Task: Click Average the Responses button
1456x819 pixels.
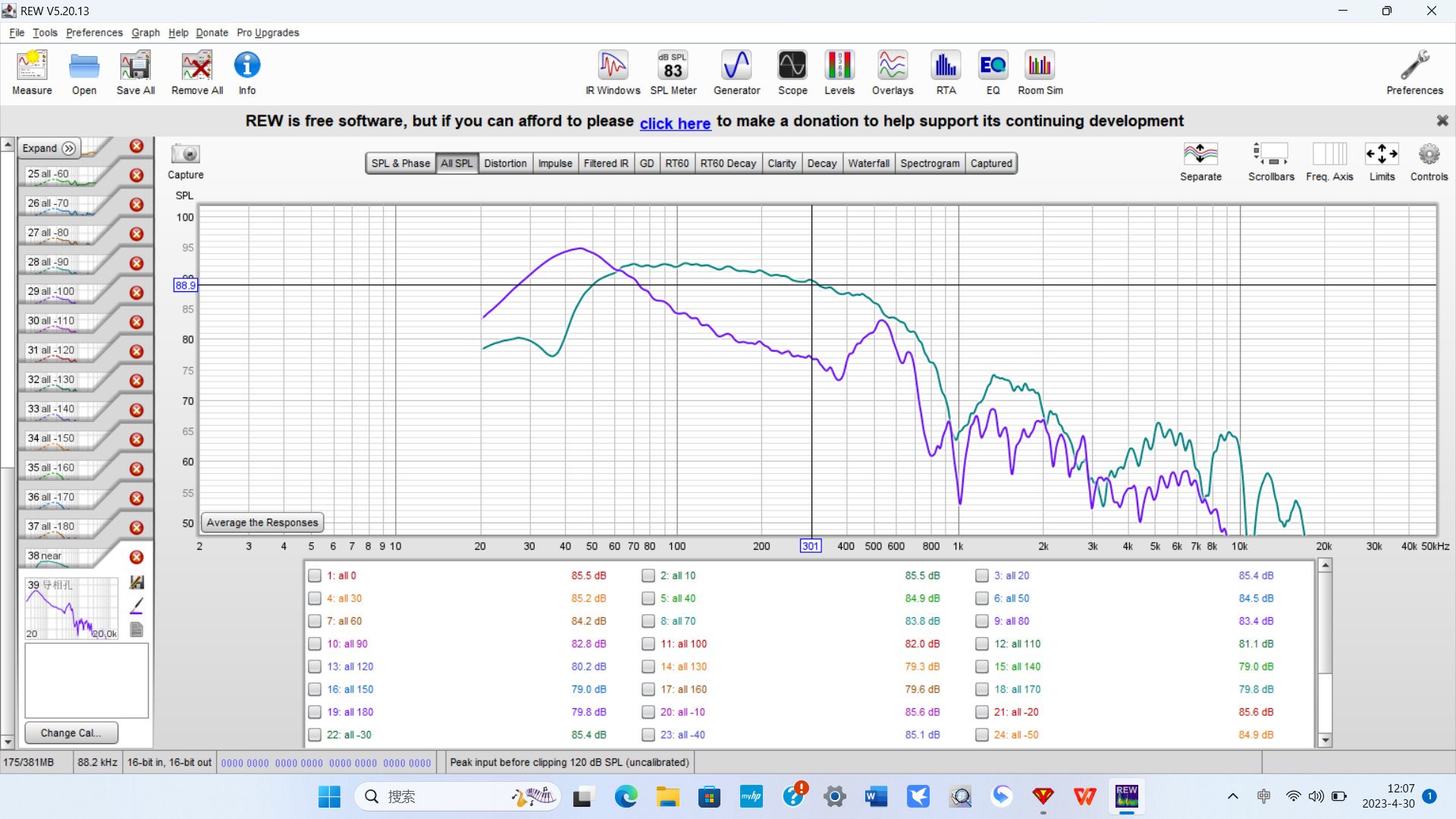Action: tap(262, 522)
